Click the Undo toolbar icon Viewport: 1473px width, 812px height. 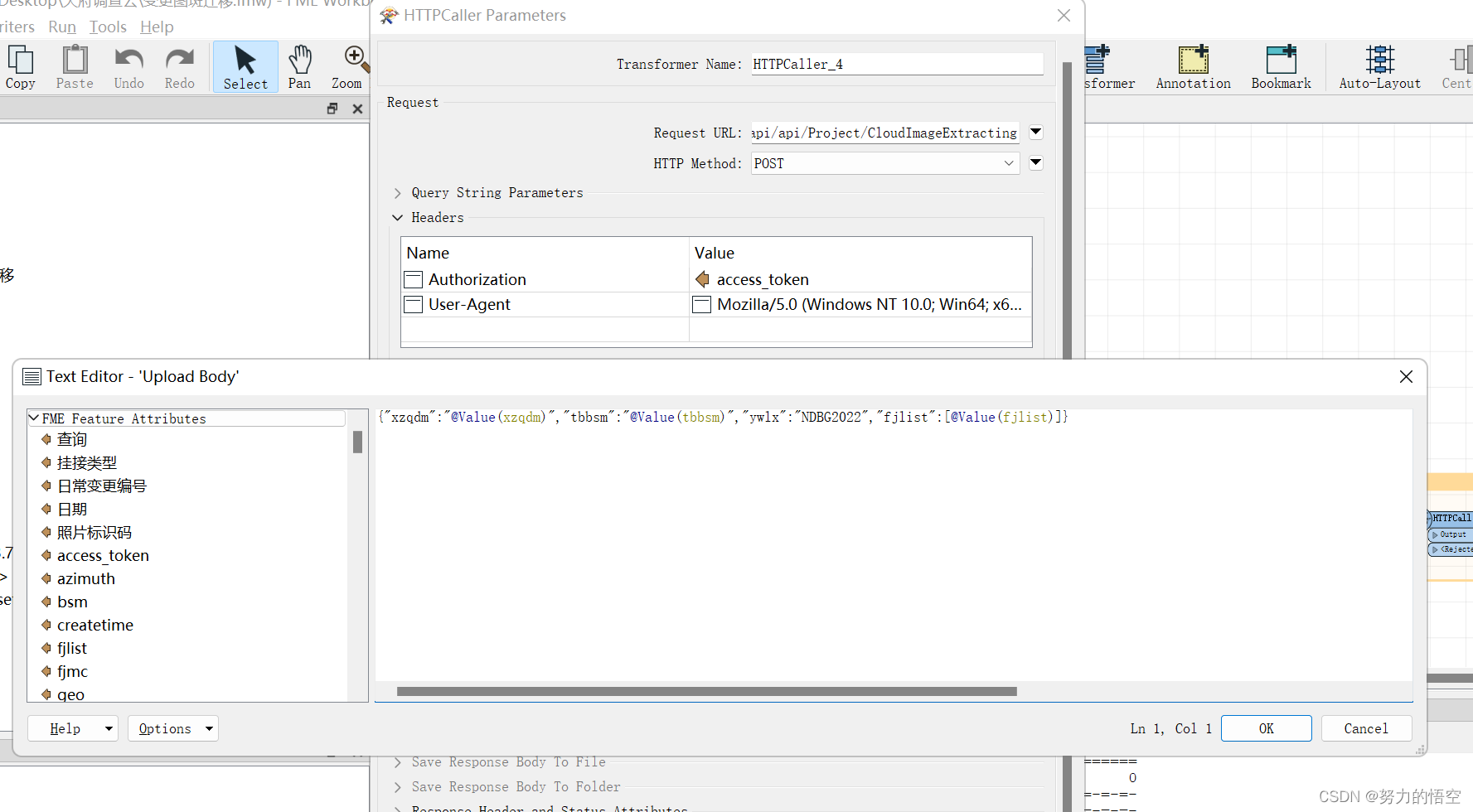point(128,67)
